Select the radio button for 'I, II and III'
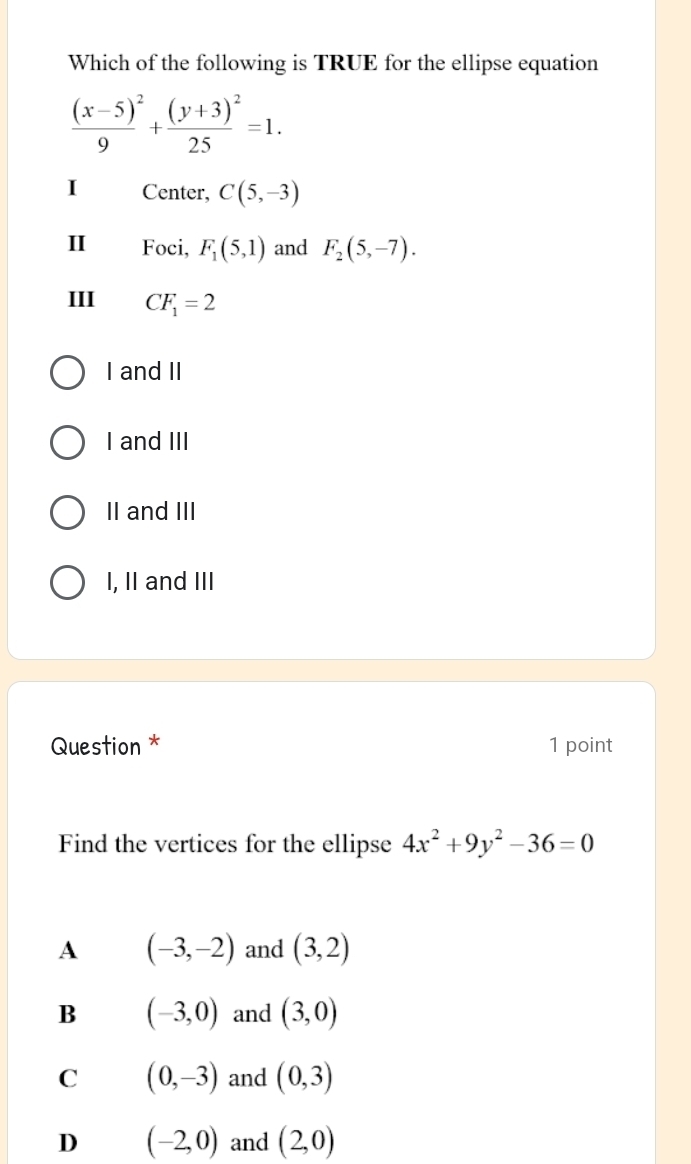691x1164 pixels. (x=67, y=582)
